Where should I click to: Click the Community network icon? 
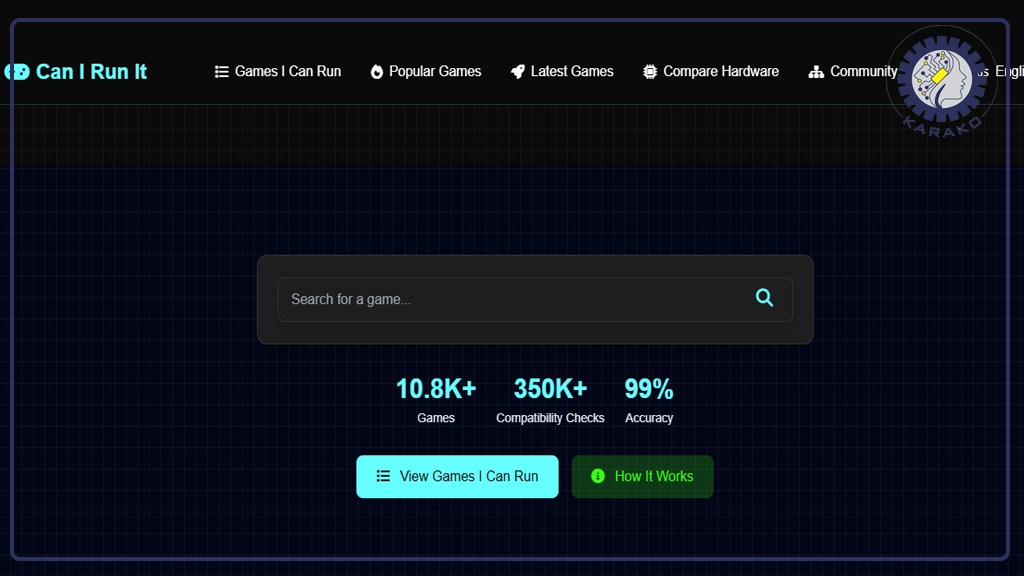816,72
